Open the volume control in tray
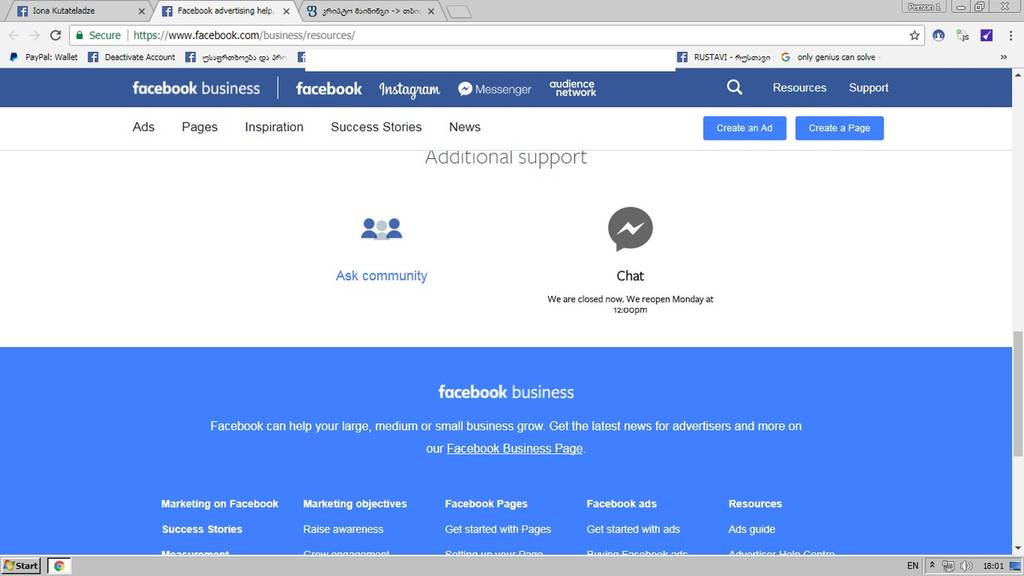The width and height of the screenshot is (1024, 576). pyautogui.click(x=967, y=566)
